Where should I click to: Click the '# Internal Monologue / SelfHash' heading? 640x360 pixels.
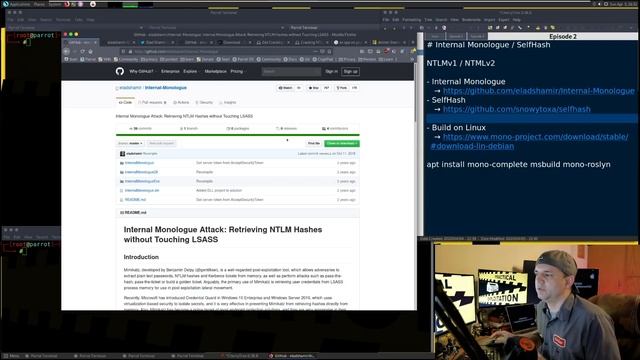(488, 45)
